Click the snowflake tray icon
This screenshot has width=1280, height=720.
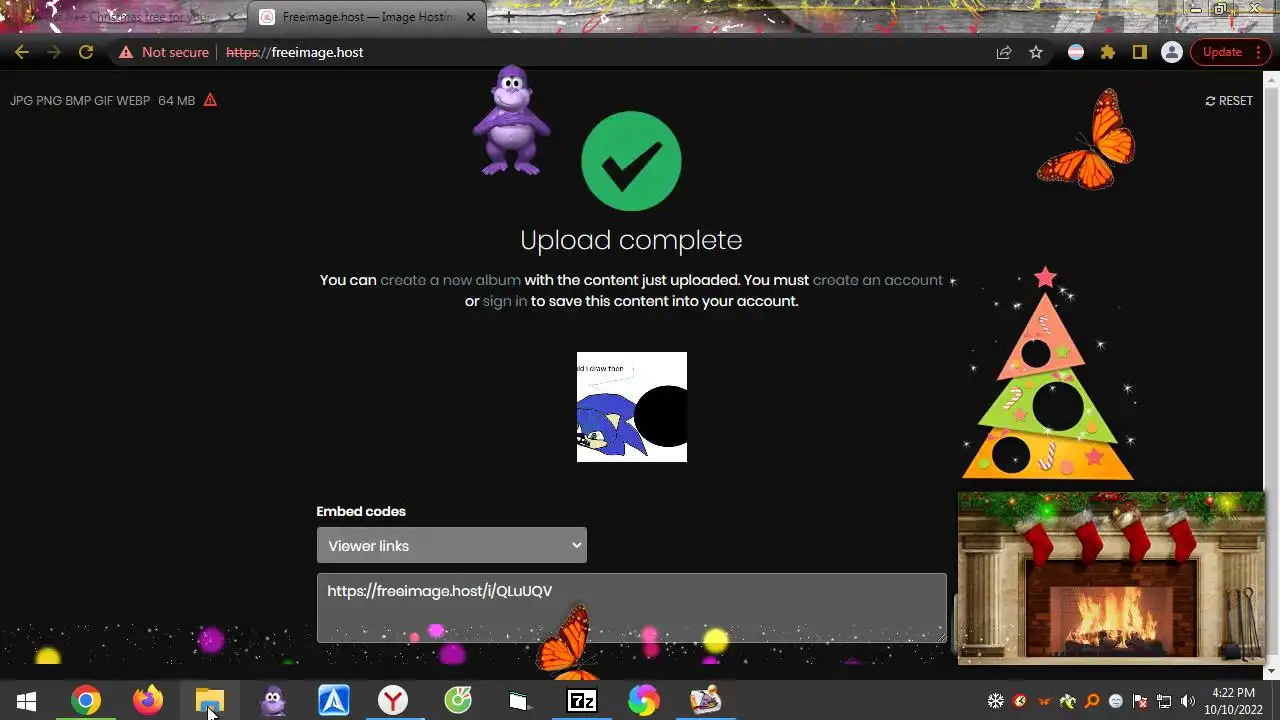996,701
